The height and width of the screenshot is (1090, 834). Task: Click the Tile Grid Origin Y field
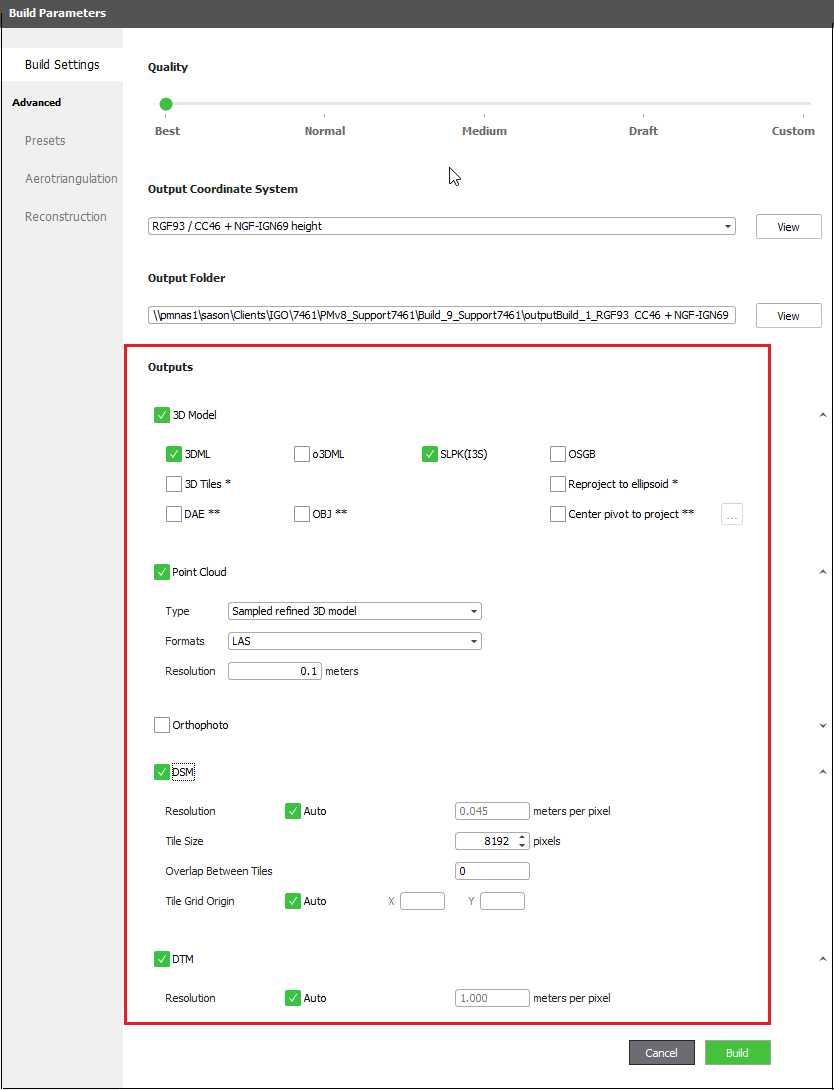coord(502,901)
